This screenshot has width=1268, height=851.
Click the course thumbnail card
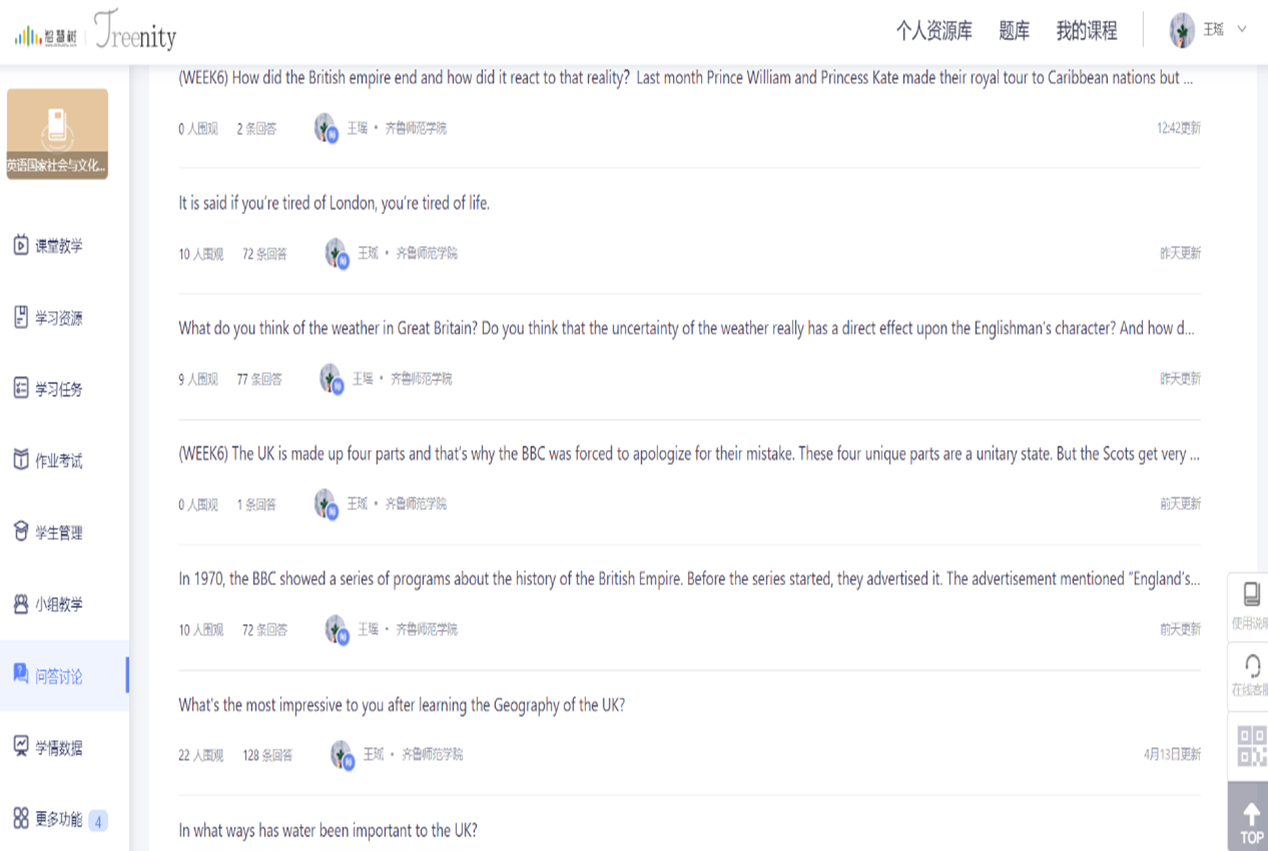point(57,134)
